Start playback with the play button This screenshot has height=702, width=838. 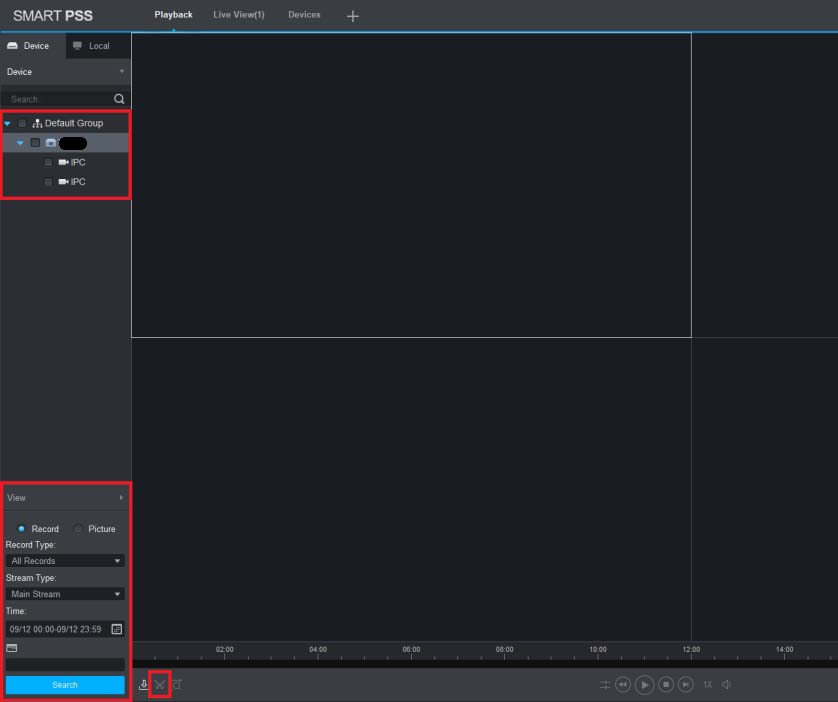coord(645,684)
